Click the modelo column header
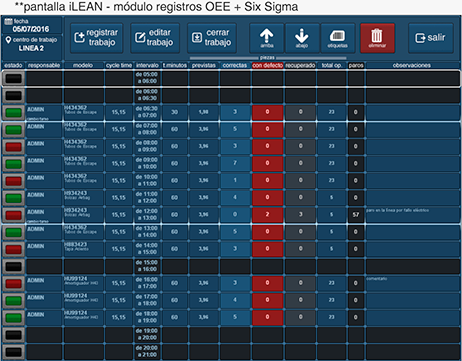The image size is (462, 361). click(x=83, y=65)
